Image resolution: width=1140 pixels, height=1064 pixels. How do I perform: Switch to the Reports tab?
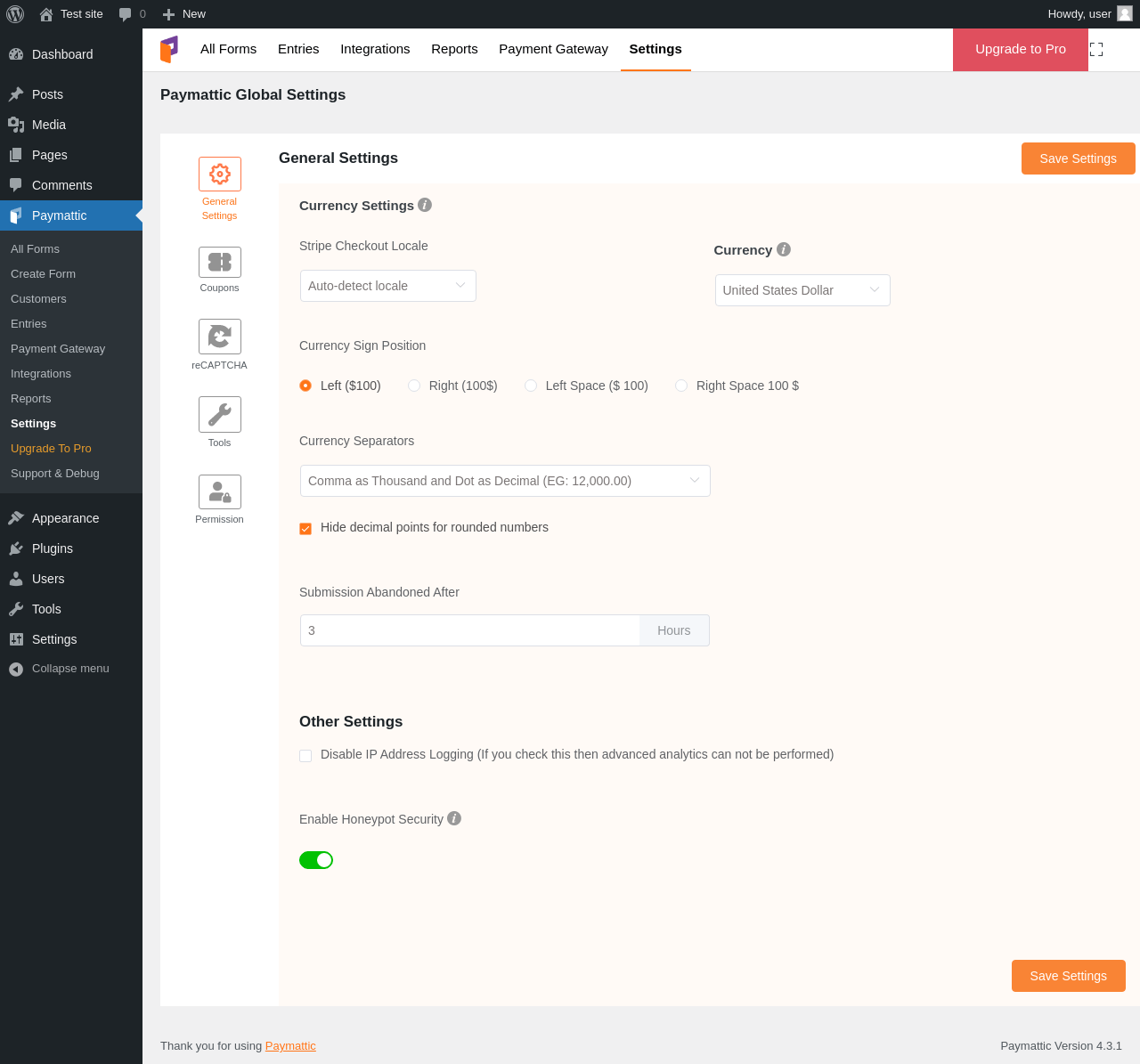[454, 49]
